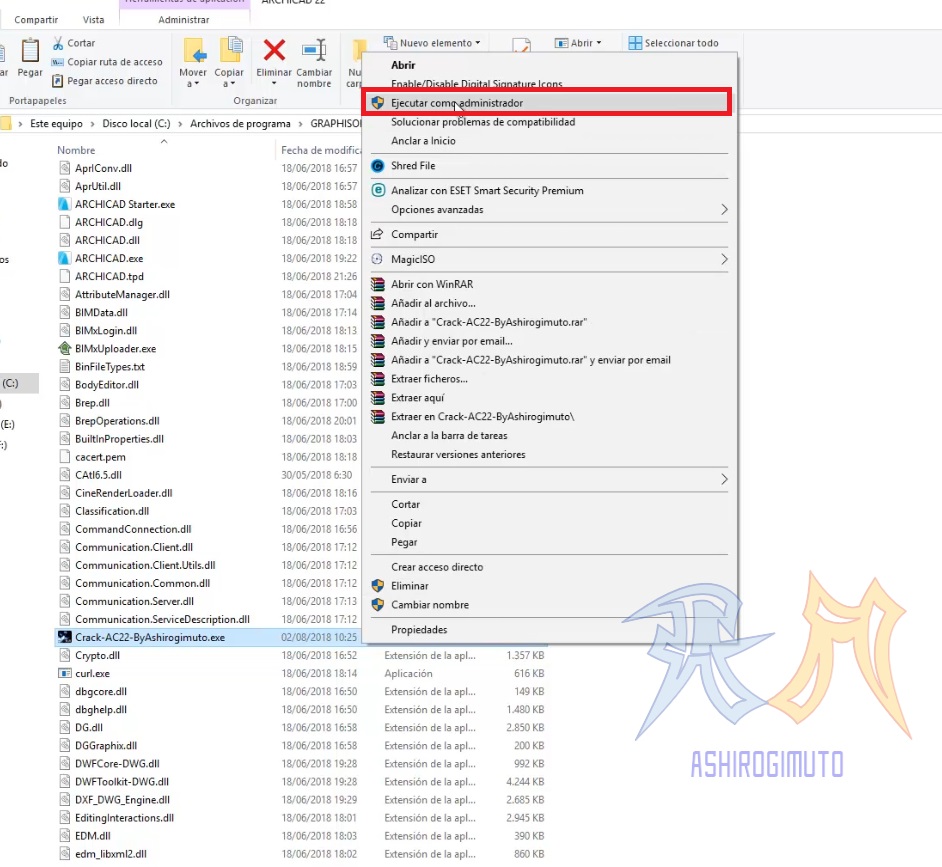The height and width of the screenshot is (867, 942).
Task: Click Pegar acceso directo
Action: click(112, 81)
